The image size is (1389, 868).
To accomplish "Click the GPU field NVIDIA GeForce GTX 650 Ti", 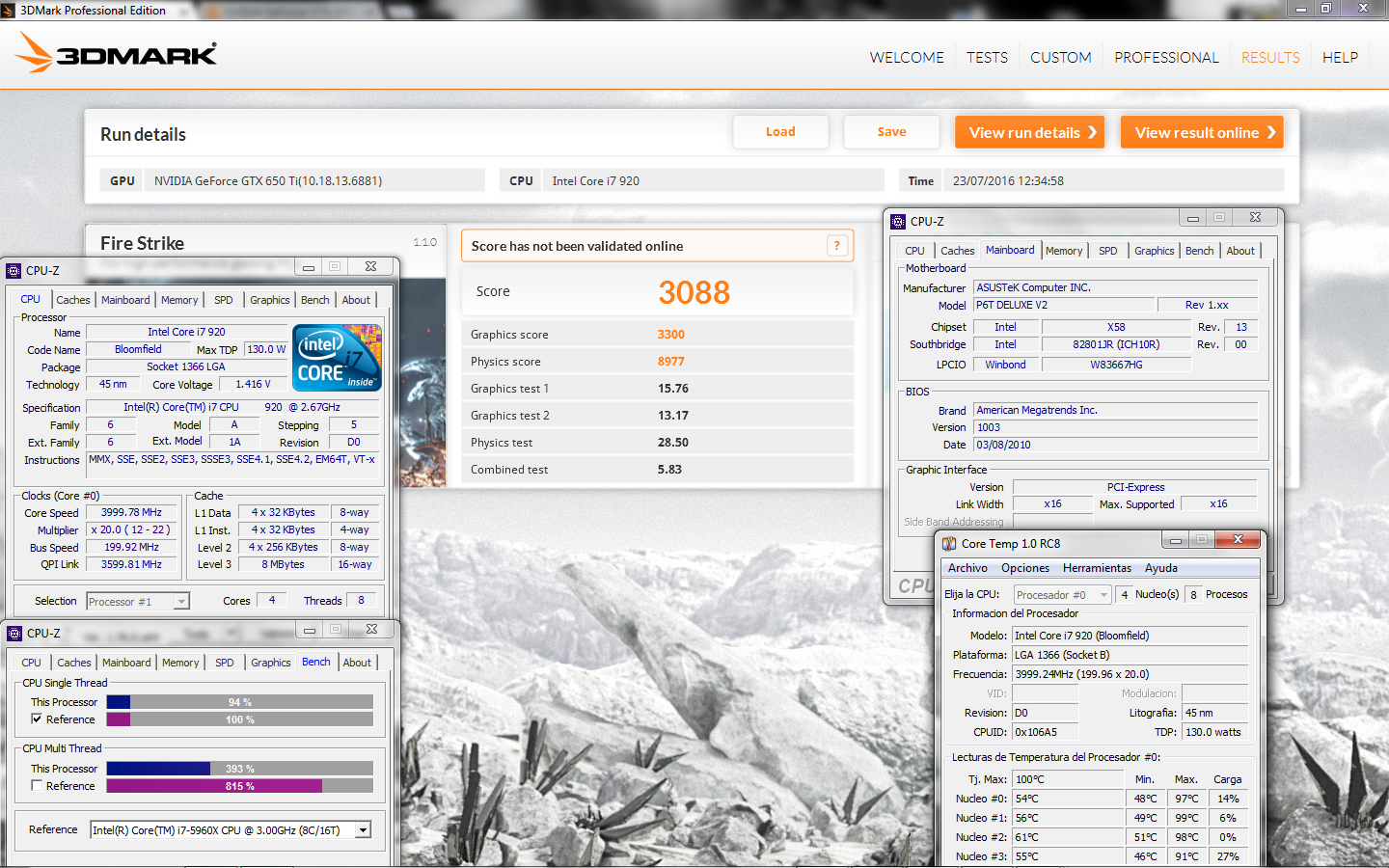I will (314, 180).
